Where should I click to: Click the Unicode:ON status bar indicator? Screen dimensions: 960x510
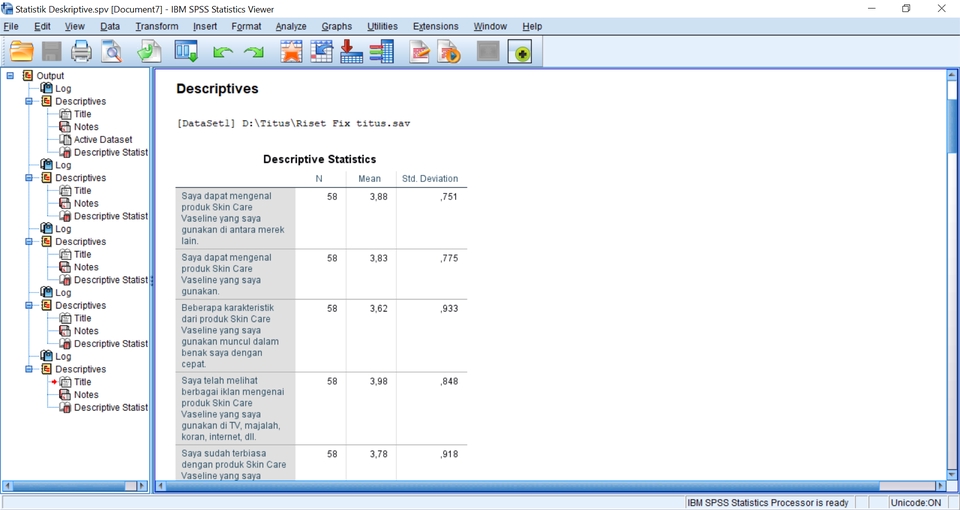[916, 503]
